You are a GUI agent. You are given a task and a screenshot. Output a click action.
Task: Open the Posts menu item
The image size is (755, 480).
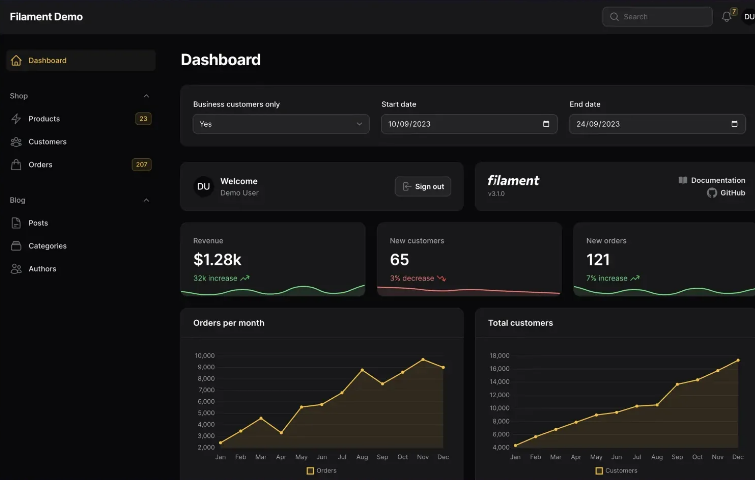tap(81, 223)
